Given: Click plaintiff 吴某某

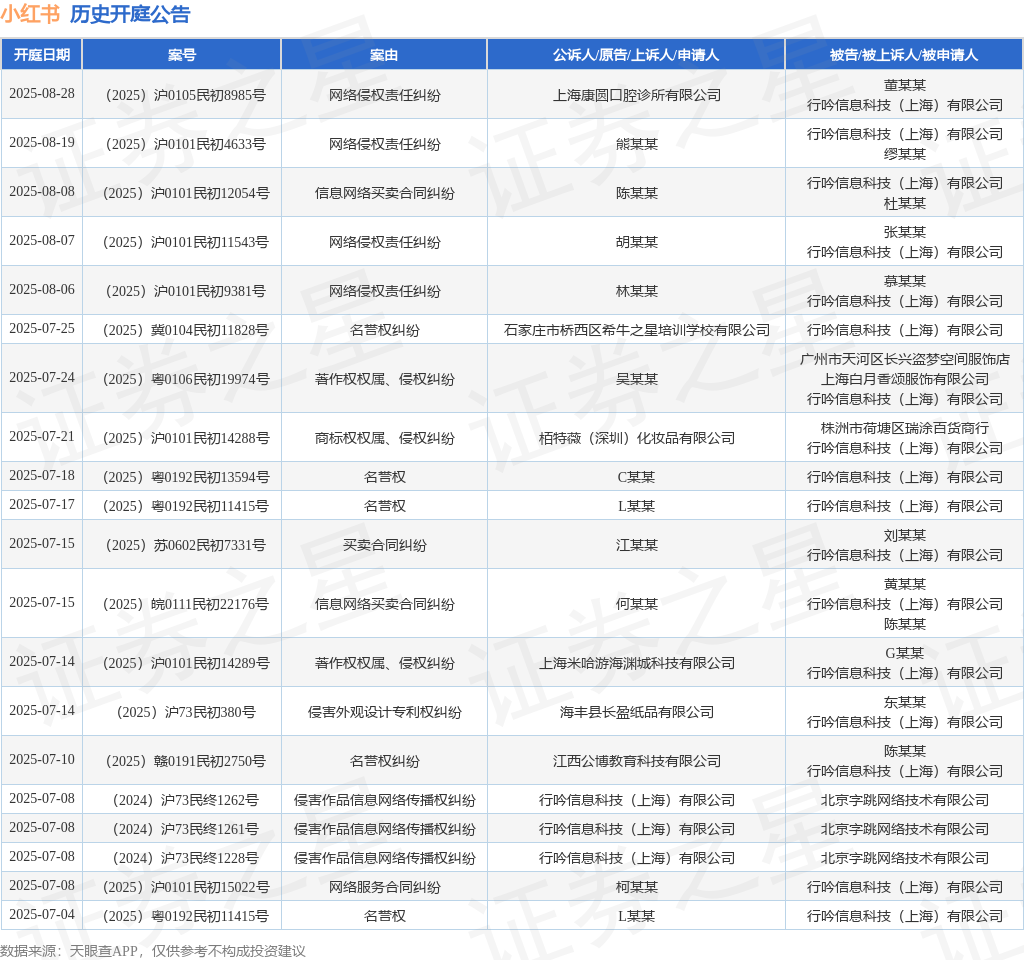Looking at the screenshot, I should [637, 379].
